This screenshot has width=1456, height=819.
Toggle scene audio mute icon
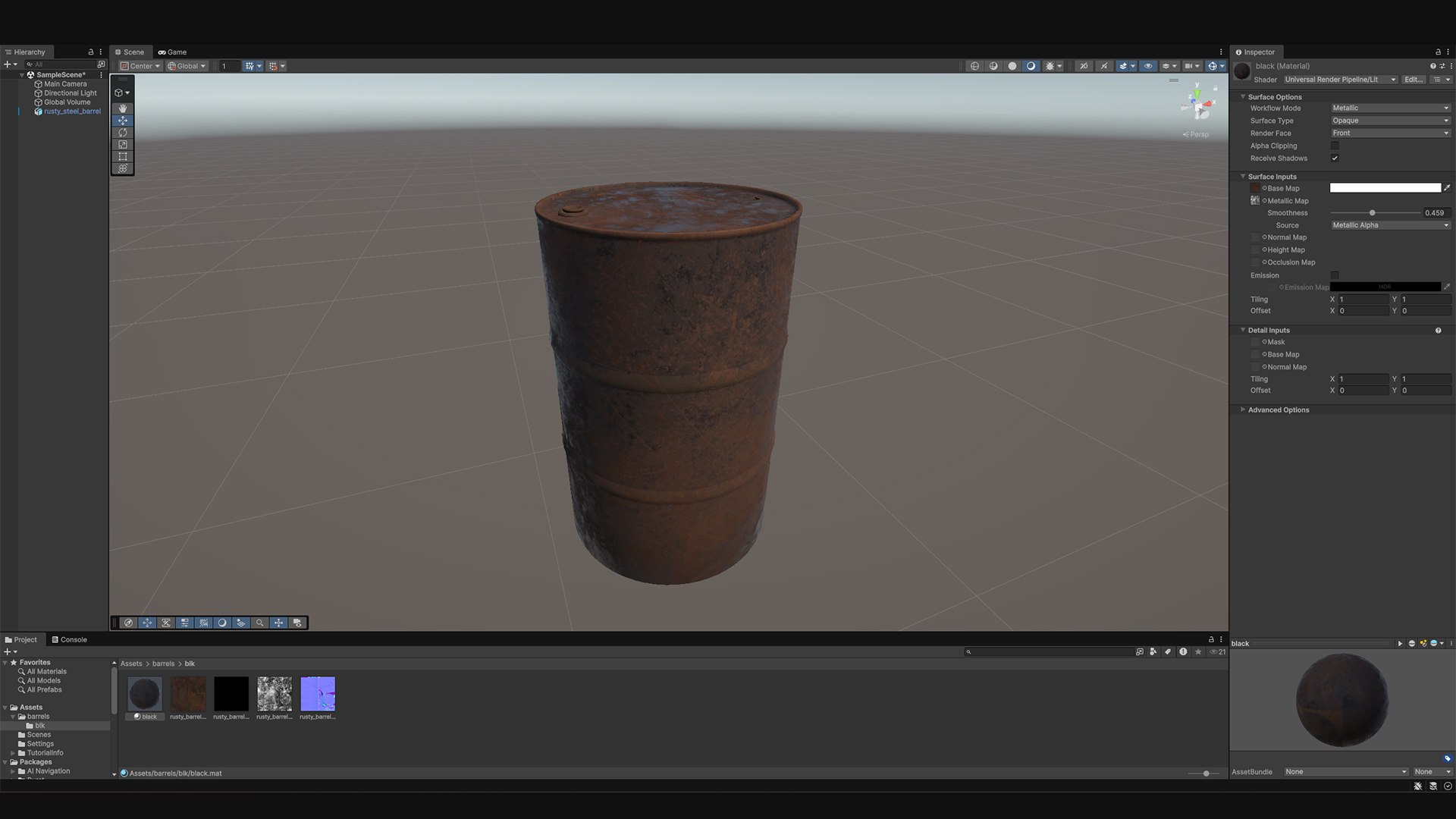coord(1104,66)
